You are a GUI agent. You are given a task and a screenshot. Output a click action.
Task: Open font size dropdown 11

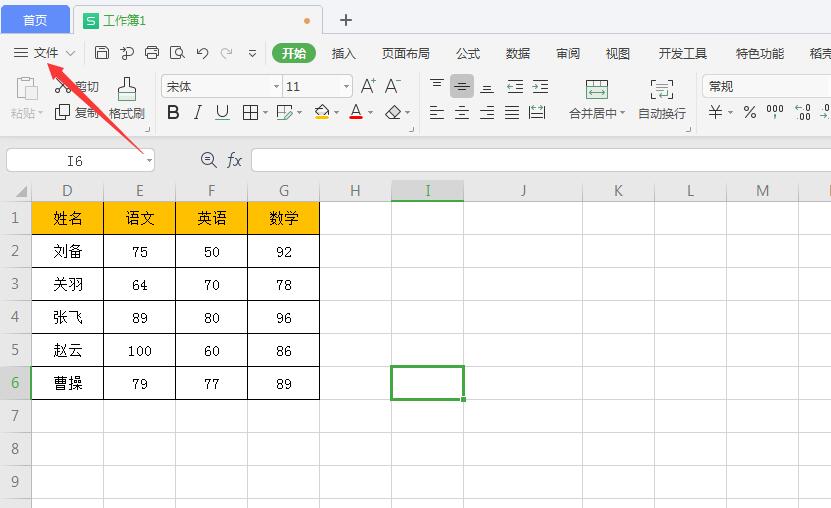click(x=346, y=86)
